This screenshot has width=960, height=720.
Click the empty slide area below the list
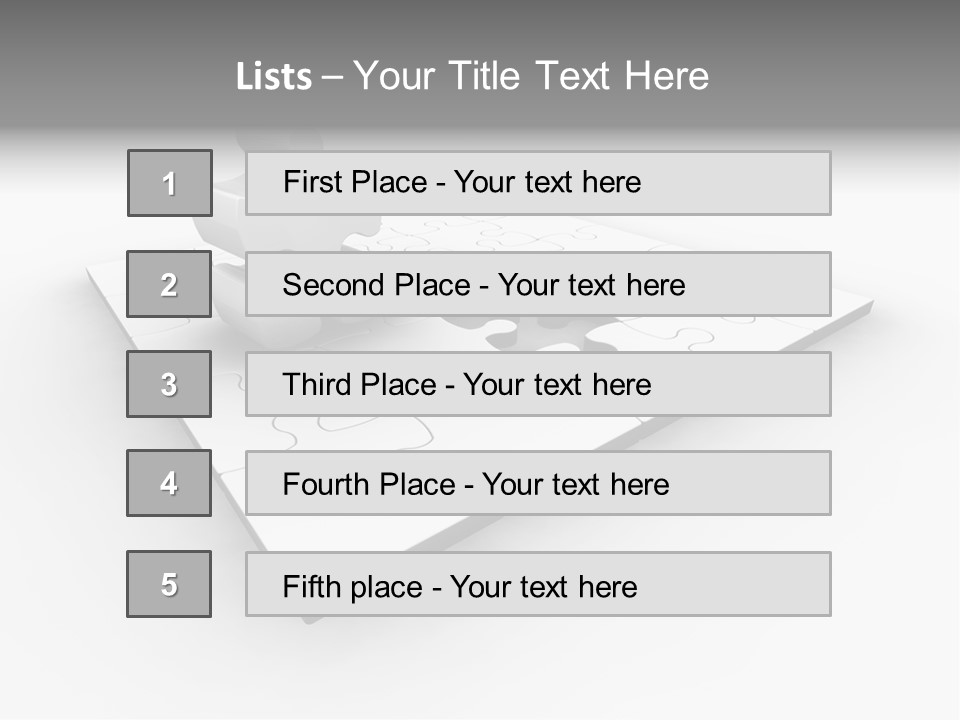[480, 670]
